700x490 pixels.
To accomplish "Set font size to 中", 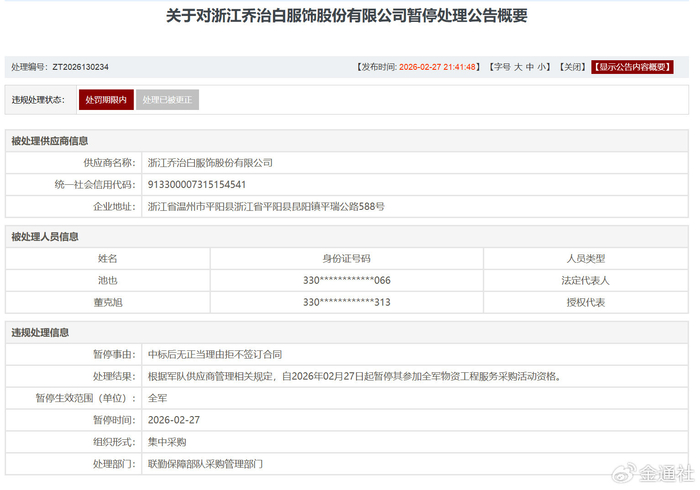I will (529, 67).
